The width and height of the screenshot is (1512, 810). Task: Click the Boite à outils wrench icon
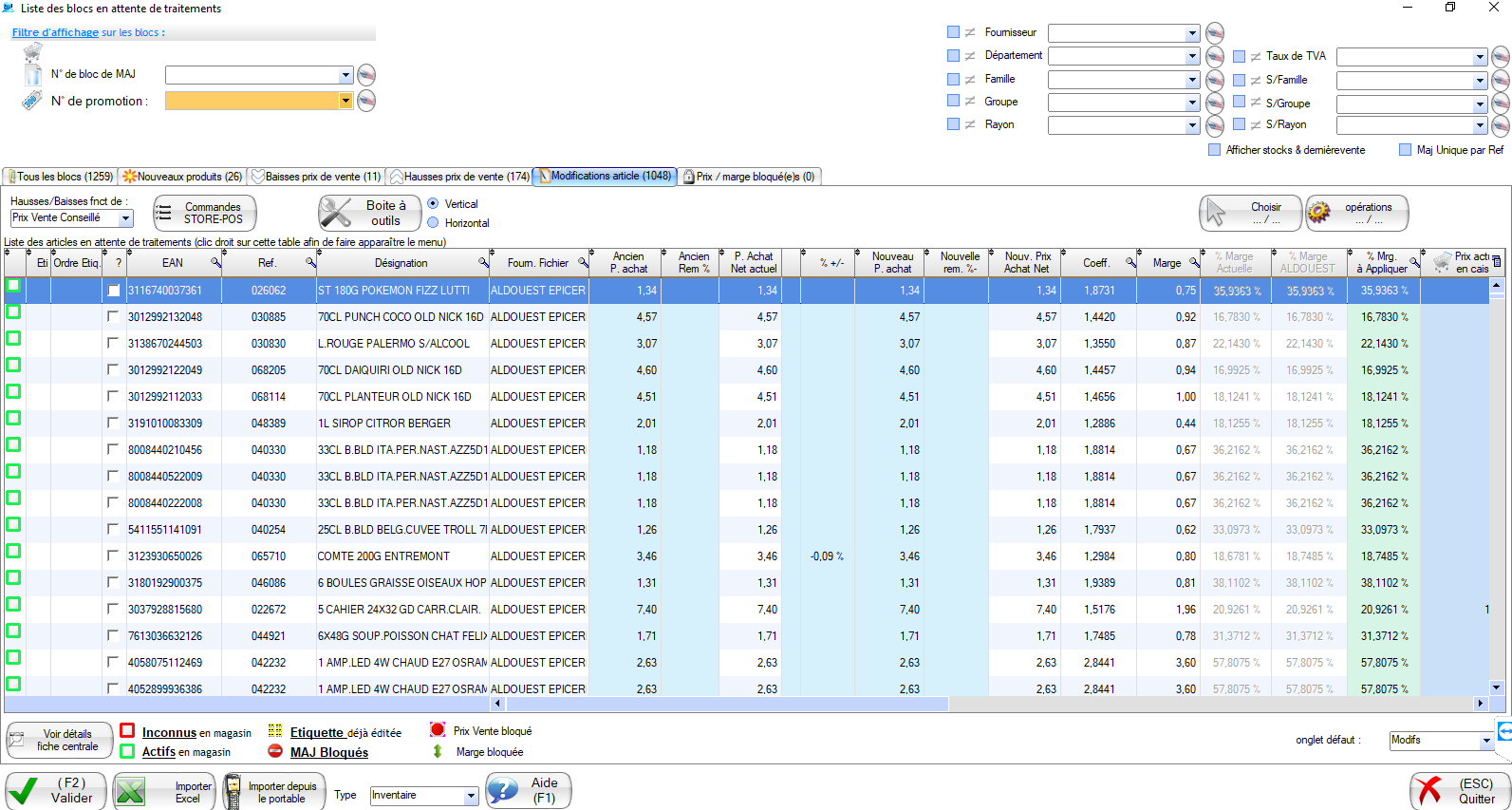coord(335,213)
